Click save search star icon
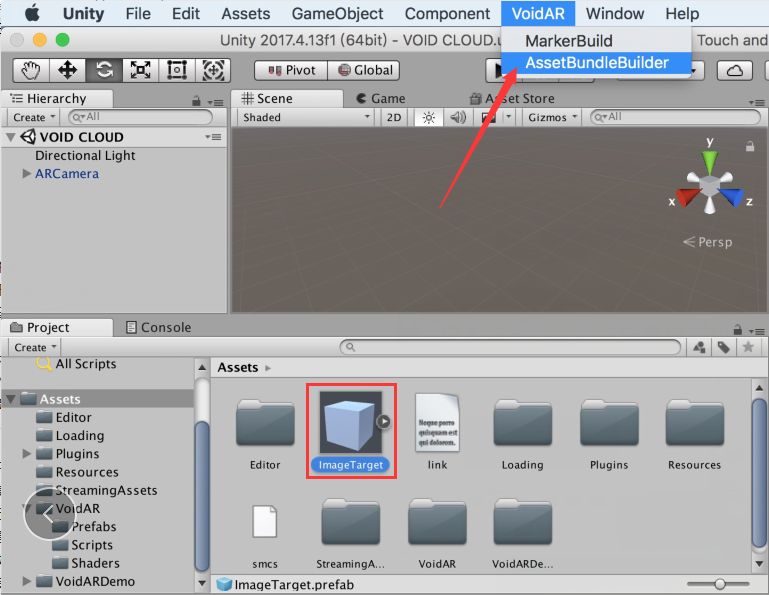769x595 pixels. coord(748,347)
